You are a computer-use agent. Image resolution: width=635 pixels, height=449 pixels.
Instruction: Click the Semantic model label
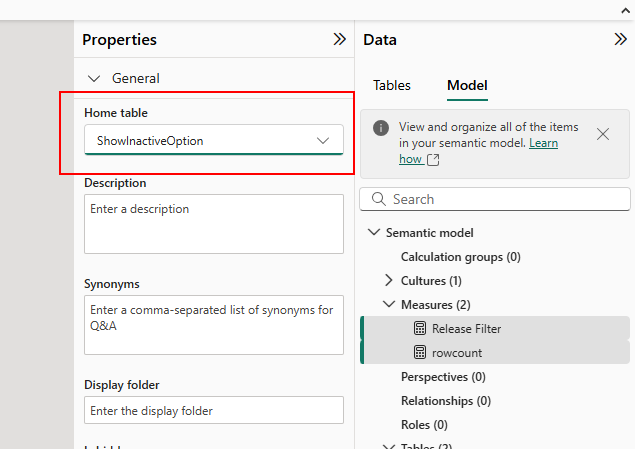[x=429, y=233]
